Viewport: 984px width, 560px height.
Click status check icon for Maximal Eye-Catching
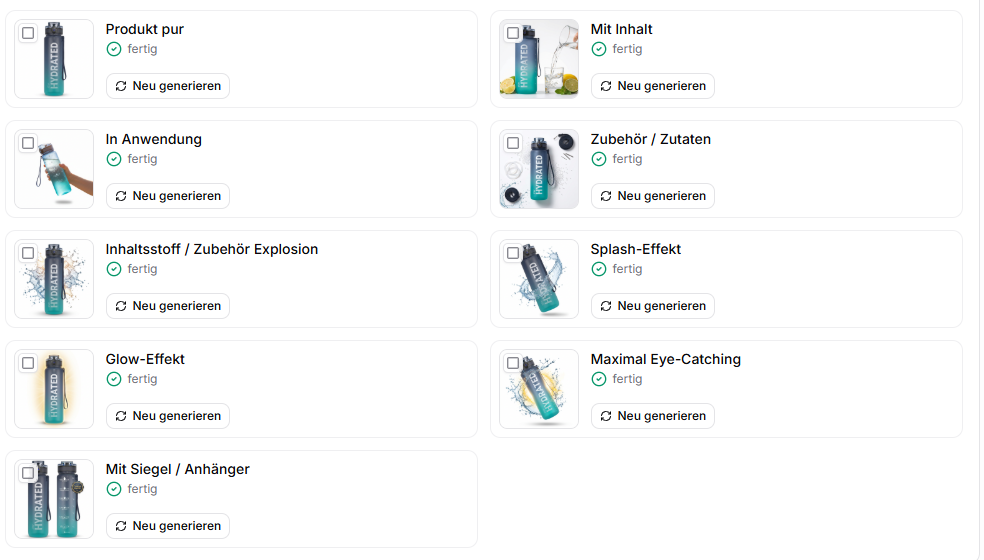(x=599, y=379)
